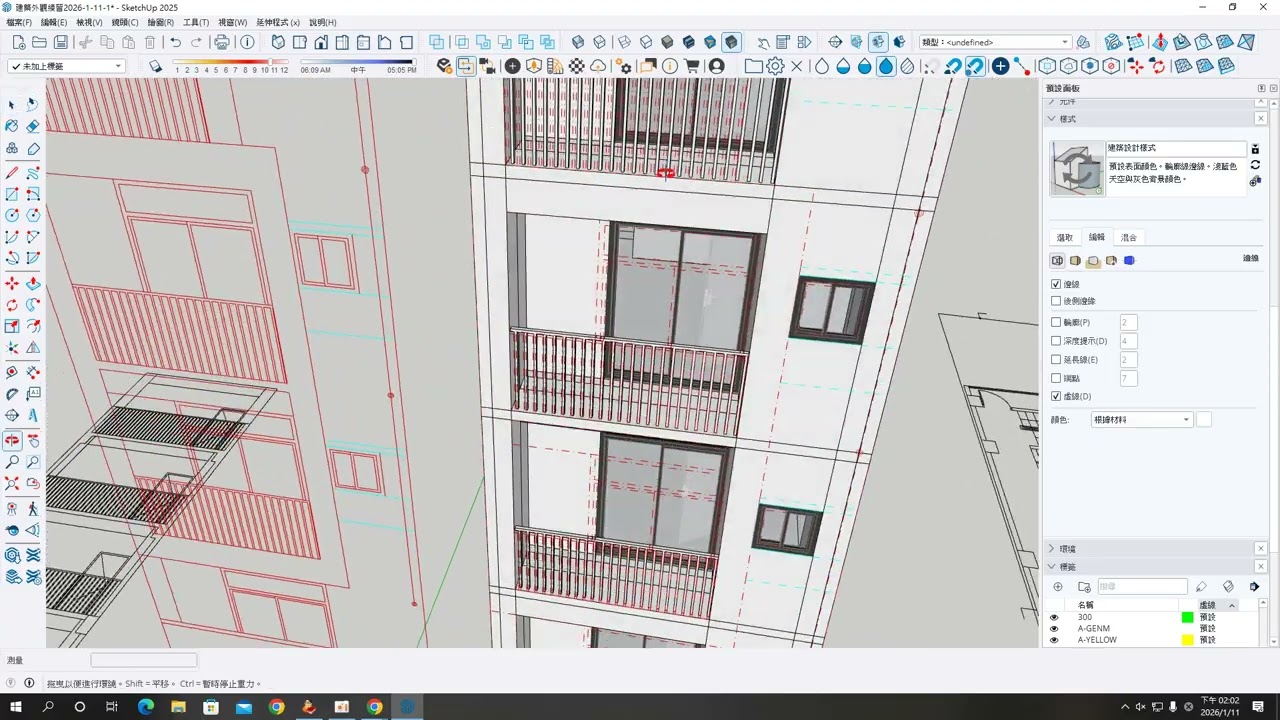1280x720 pixels.
Task: Click the Save diskette icon
Action: click(61, 42)
